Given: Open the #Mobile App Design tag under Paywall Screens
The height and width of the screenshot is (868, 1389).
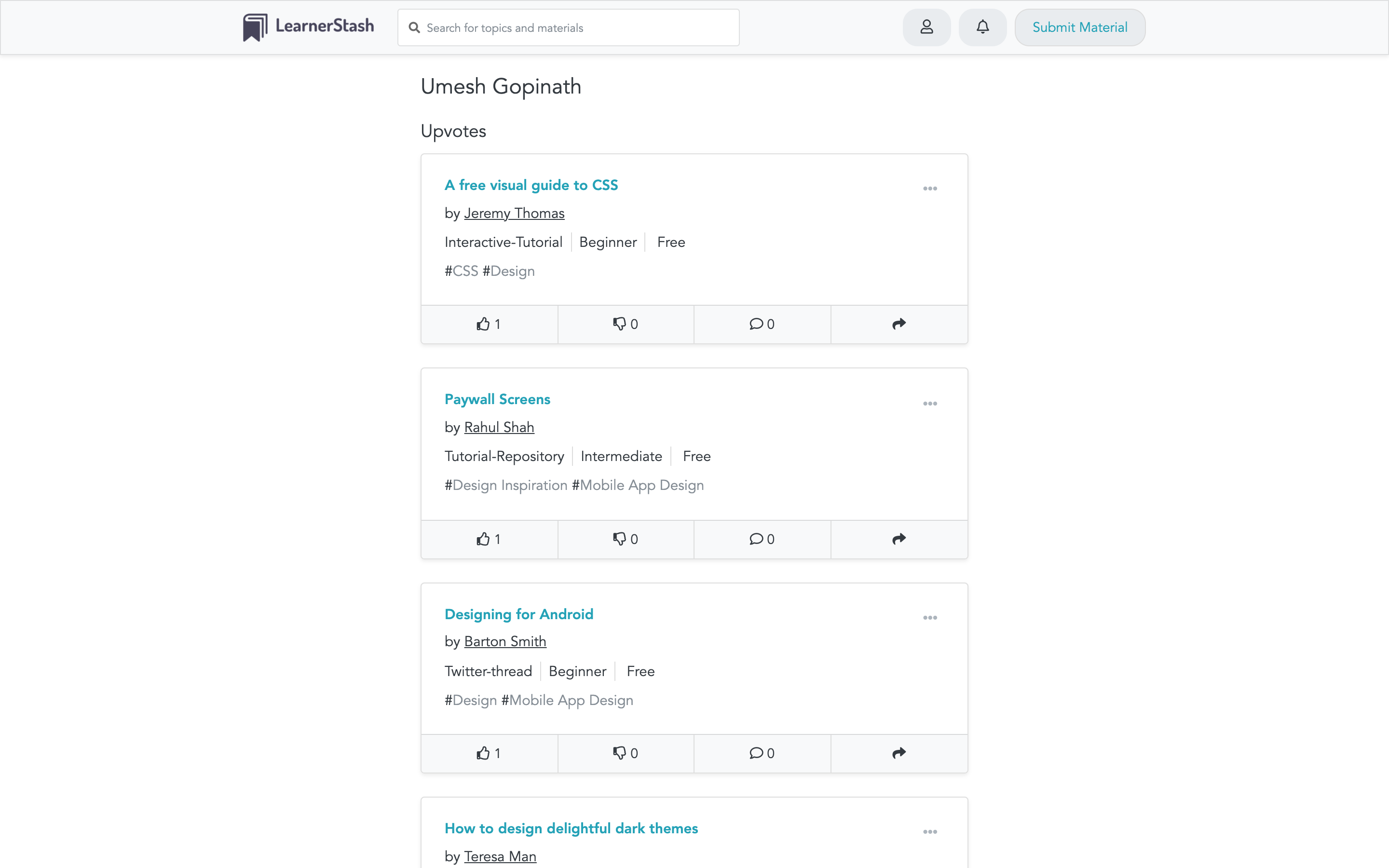Looking at the screenshot, I should point(638,485).
